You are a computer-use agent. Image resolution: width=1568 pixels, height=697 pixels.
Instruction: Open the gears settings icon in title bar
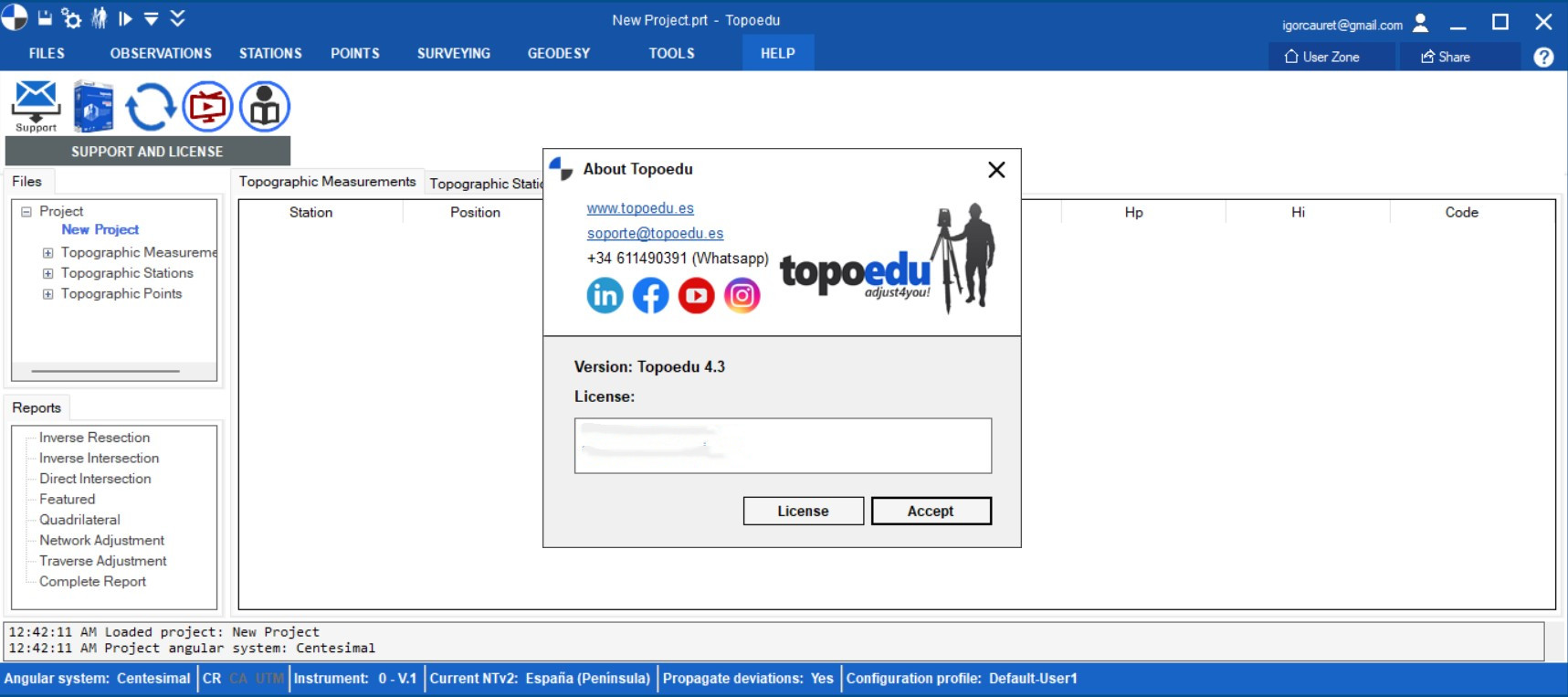tap(71, 17)
